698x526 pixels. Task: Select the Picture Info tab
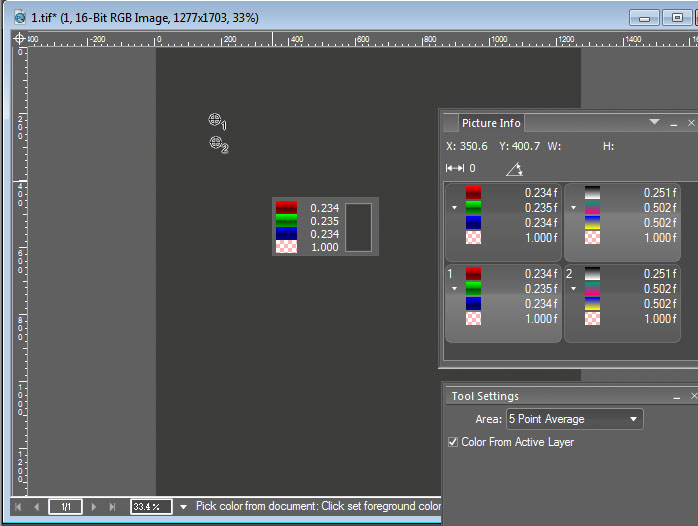(x=491, y=123)
